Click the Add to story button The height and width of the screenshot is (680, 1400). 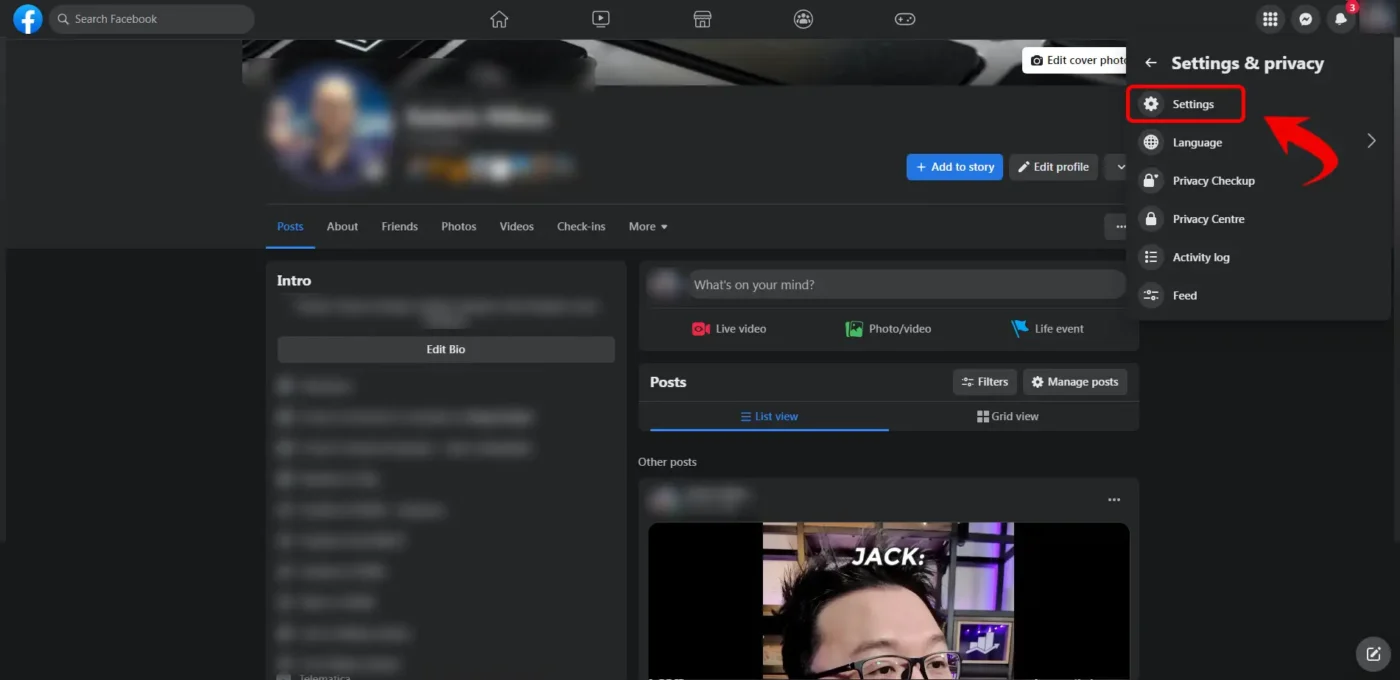coord(954,167)
